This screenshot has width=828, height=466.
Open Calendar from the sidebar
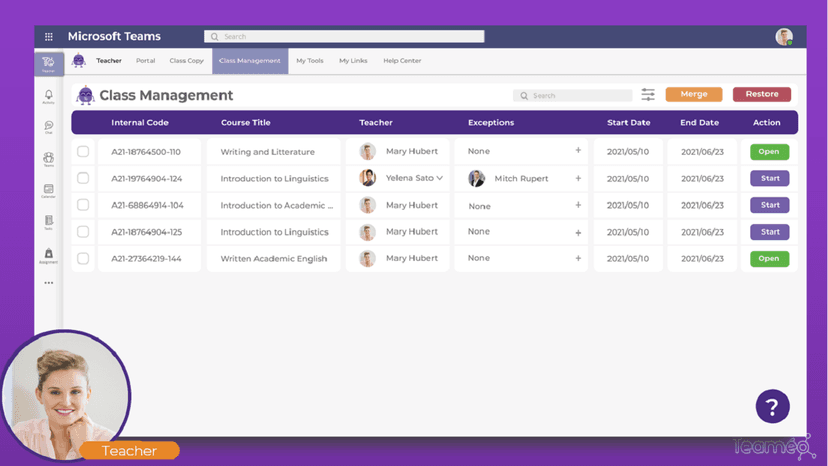point(49,191)
